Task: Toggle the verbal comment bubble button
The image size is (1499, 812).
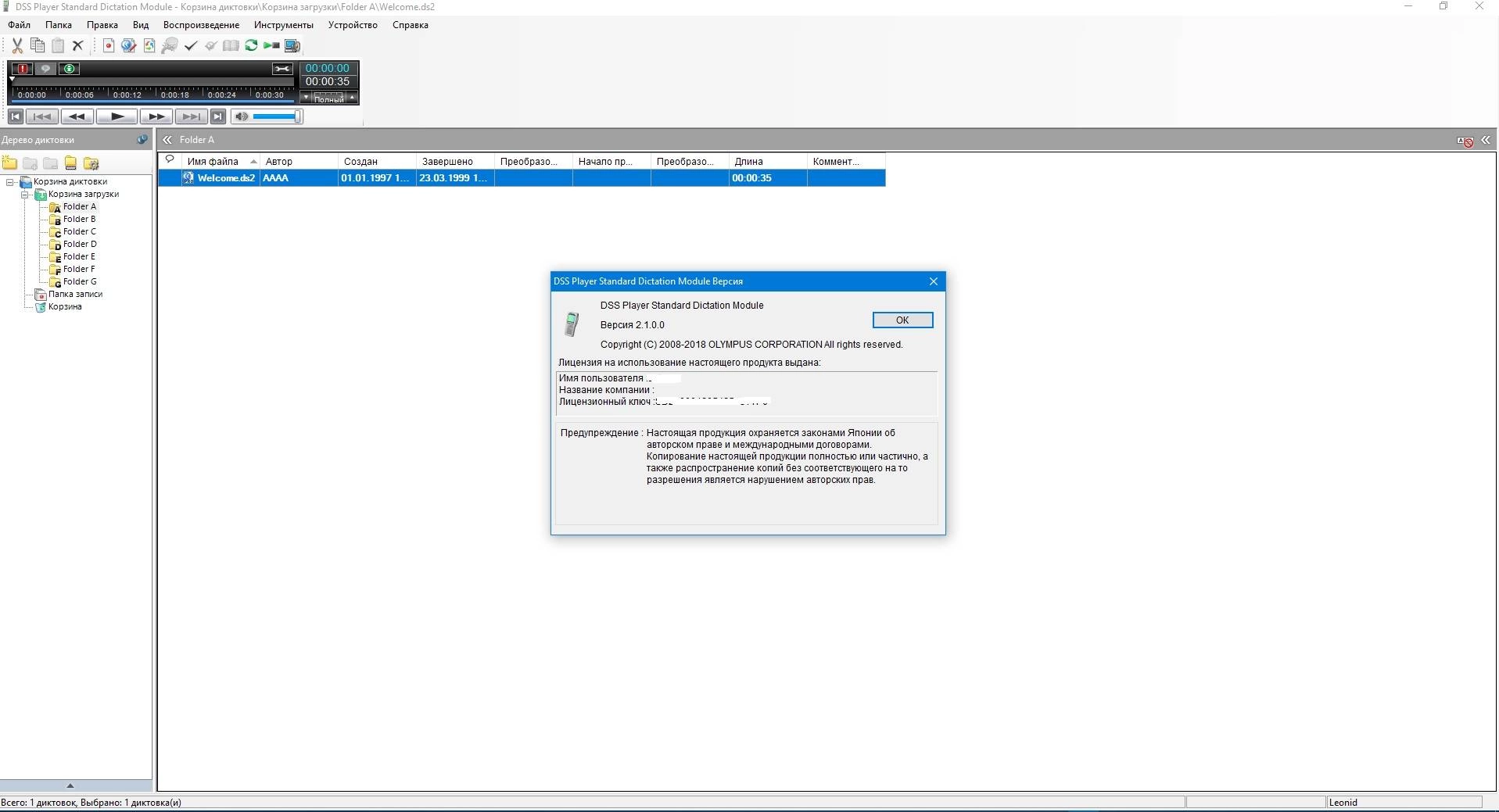Action: point(45,69)
